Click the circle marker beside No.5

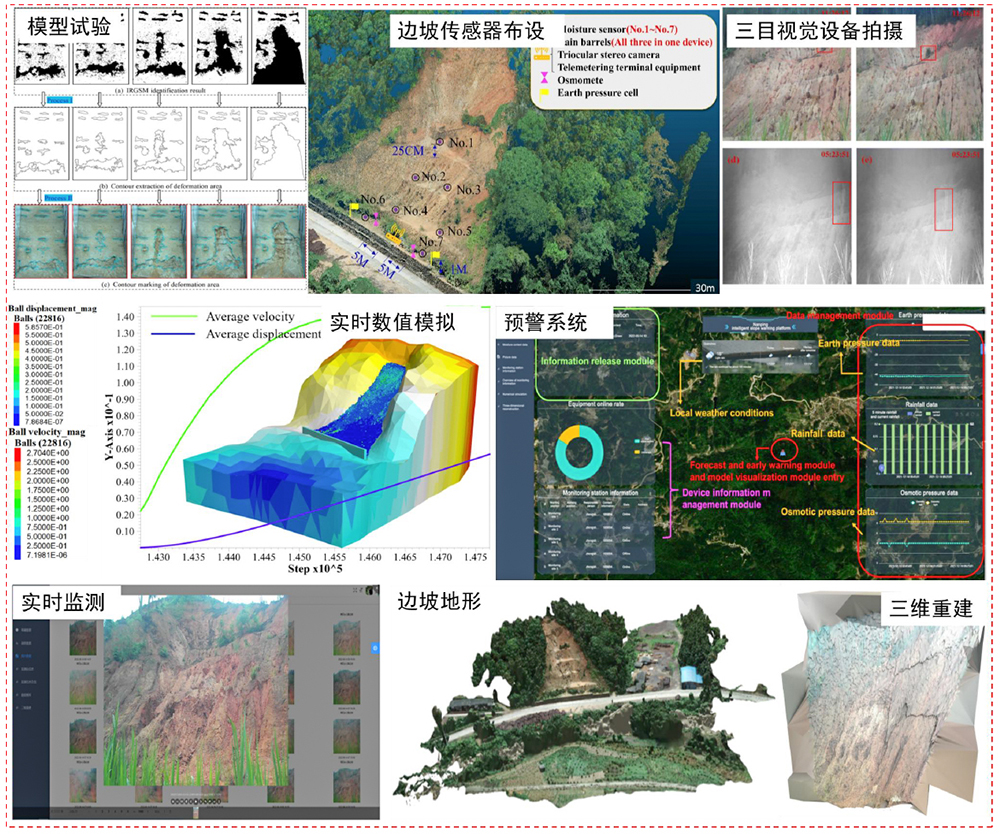pos(439,233)
